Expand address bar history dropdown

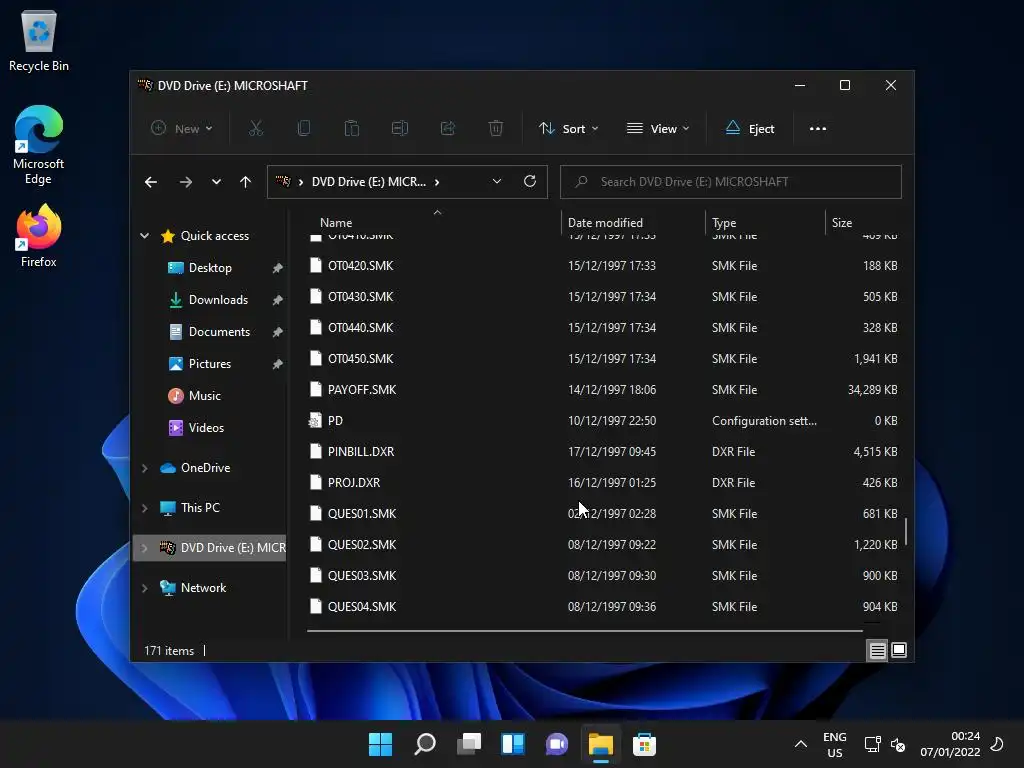click(x=497, y=182)
